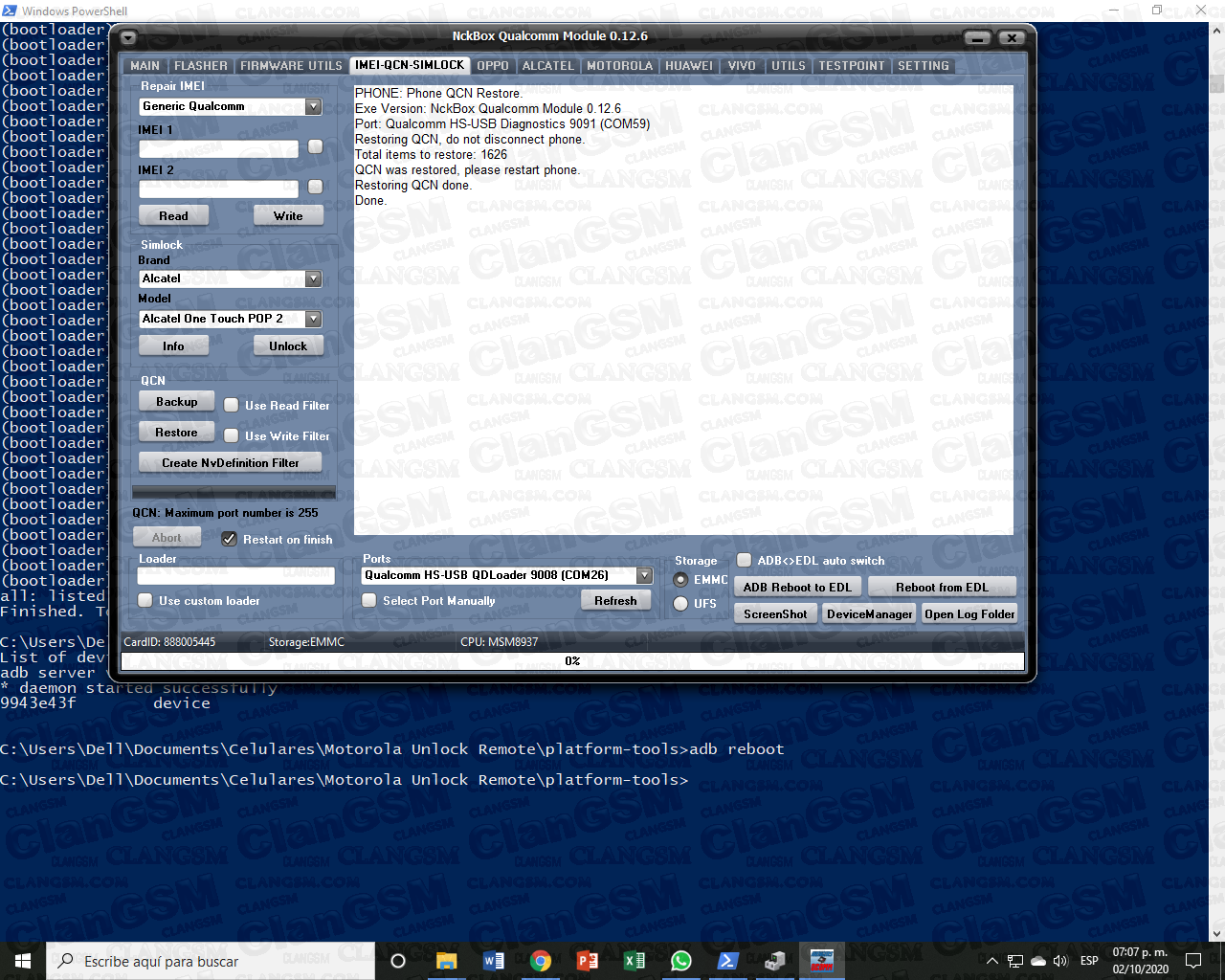The image size is (1225, 980).
Task: Enable Use custom loader
Action: tap(145, 600)
